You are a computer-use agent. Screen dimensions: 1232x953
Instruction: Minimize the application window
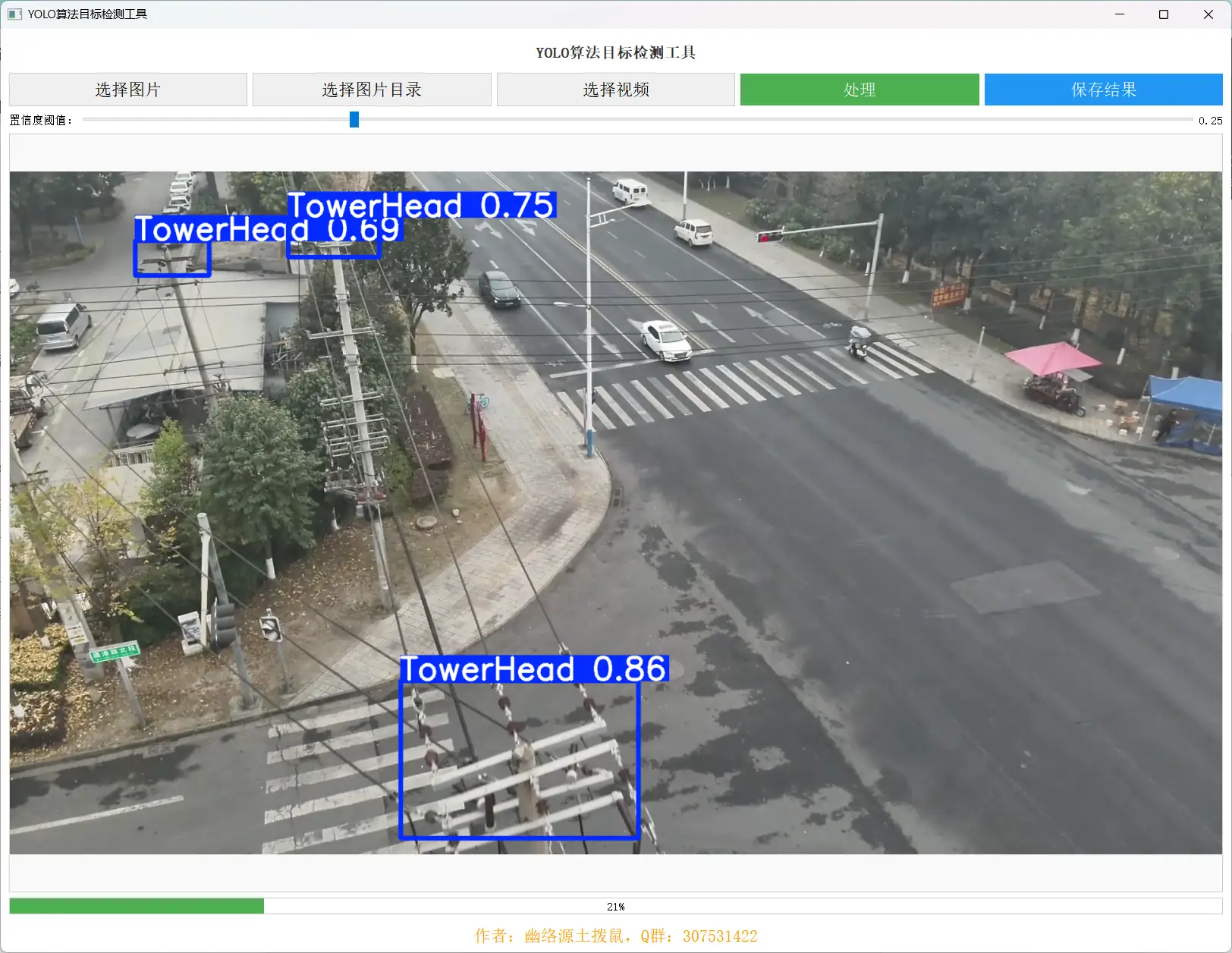click(1120, 14)
